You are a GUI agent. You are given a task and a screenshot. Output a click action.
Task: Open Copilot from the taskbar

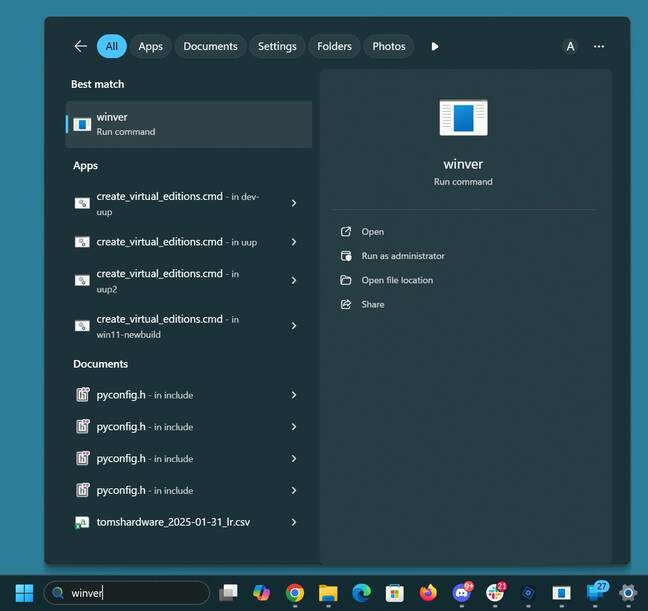261,593
